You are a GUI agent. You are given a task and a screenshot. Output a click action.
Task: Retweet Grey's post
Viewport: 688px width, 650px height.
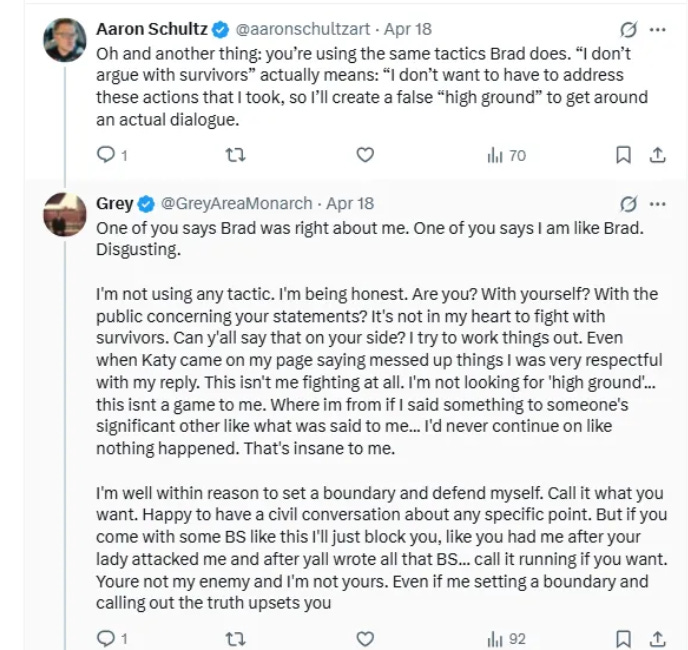point(235,637)
